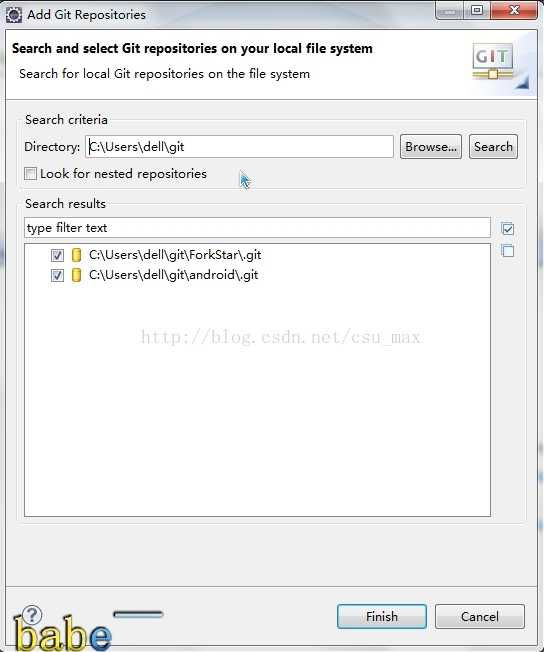Click the Browse... button
Screen dimensions: 544x652
430,146
